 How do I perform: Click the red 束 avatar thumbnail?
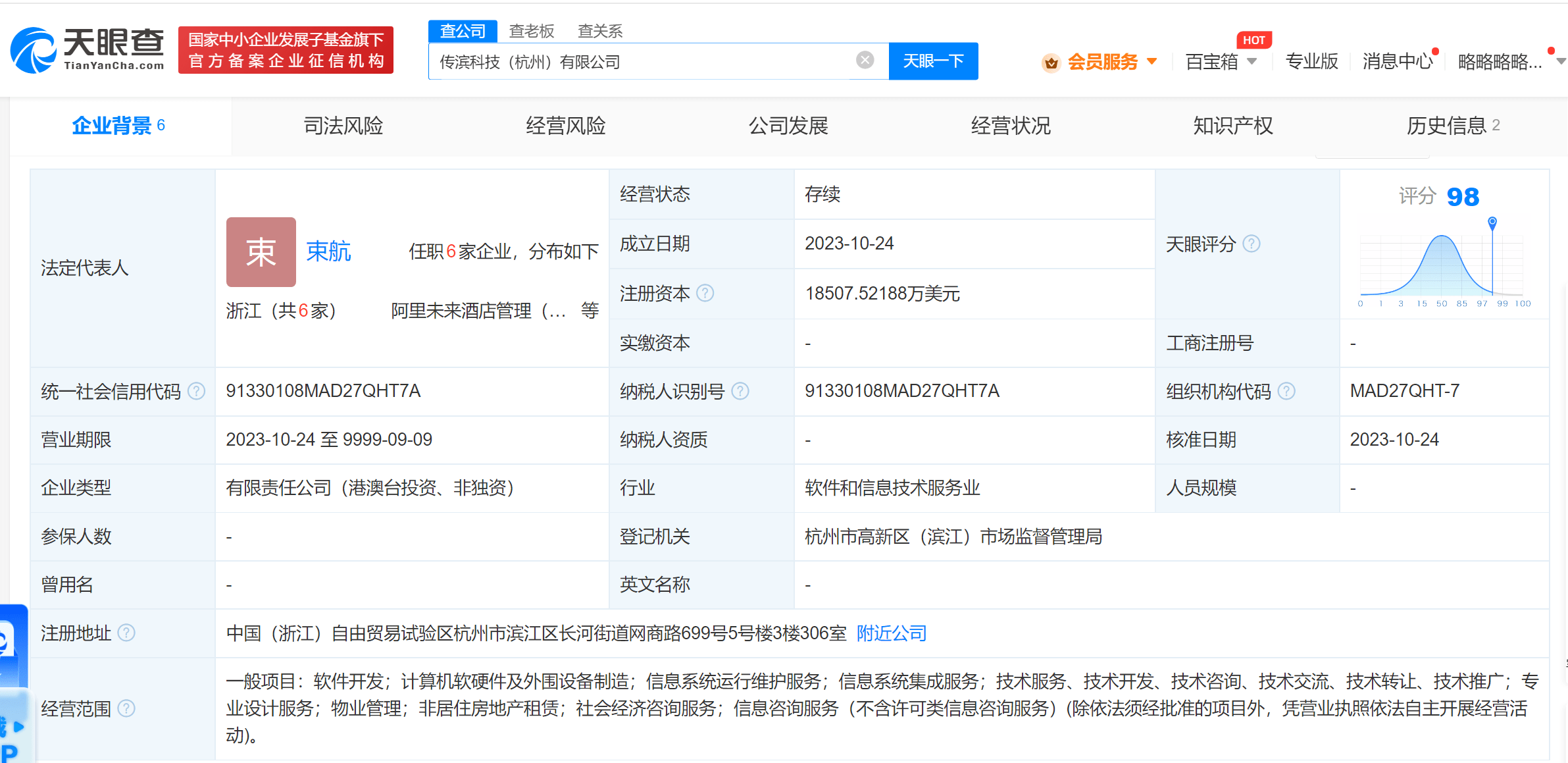261,252
